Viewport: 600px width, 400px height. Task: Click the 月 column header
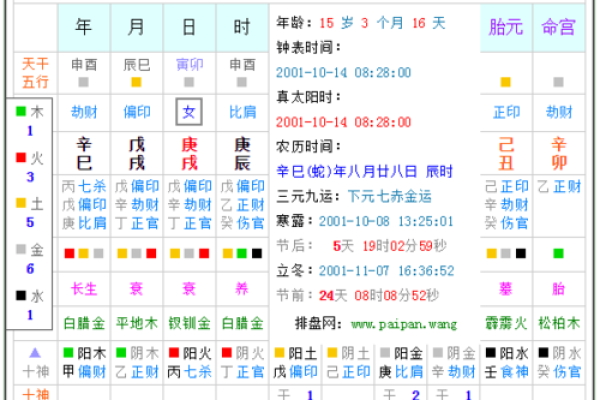point(136,28)
